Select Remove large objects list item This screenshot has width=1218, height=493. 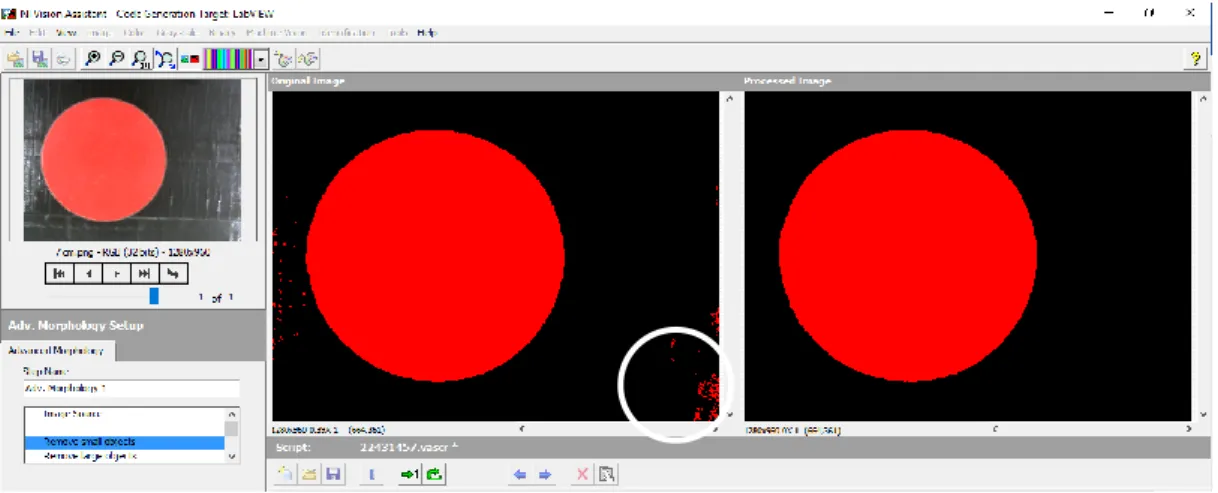[124, 456]
